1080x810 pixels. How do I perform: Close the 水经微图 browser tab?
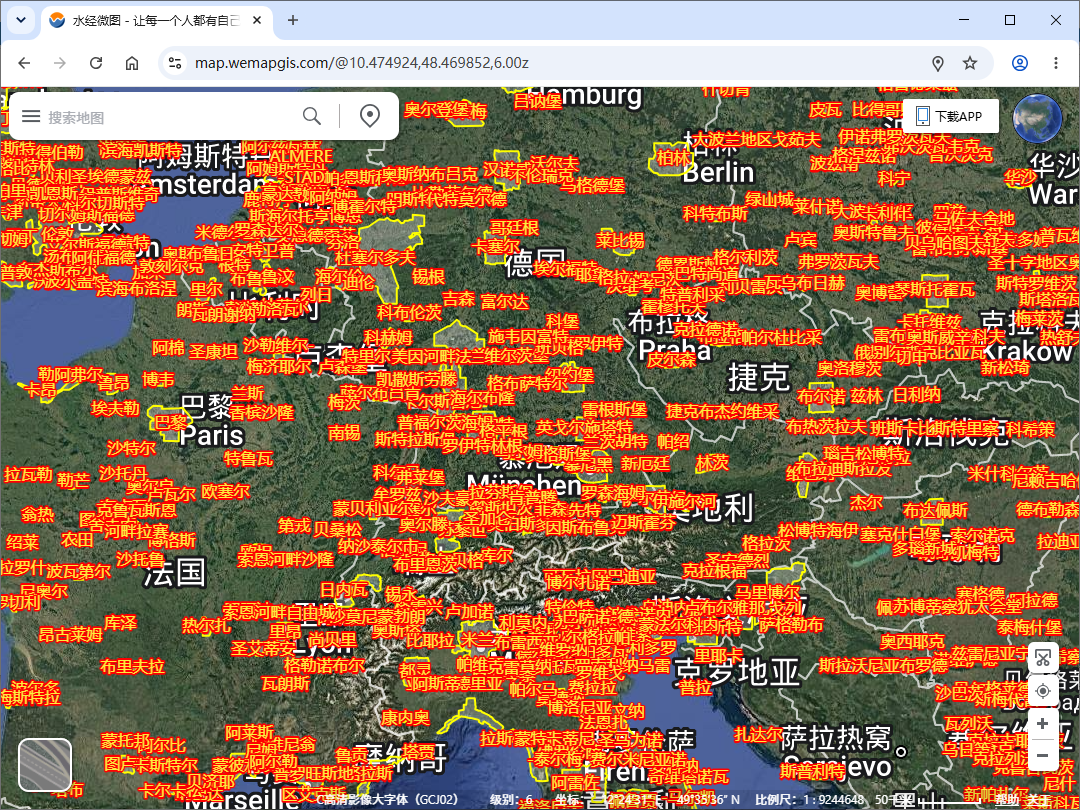(258, 21)
